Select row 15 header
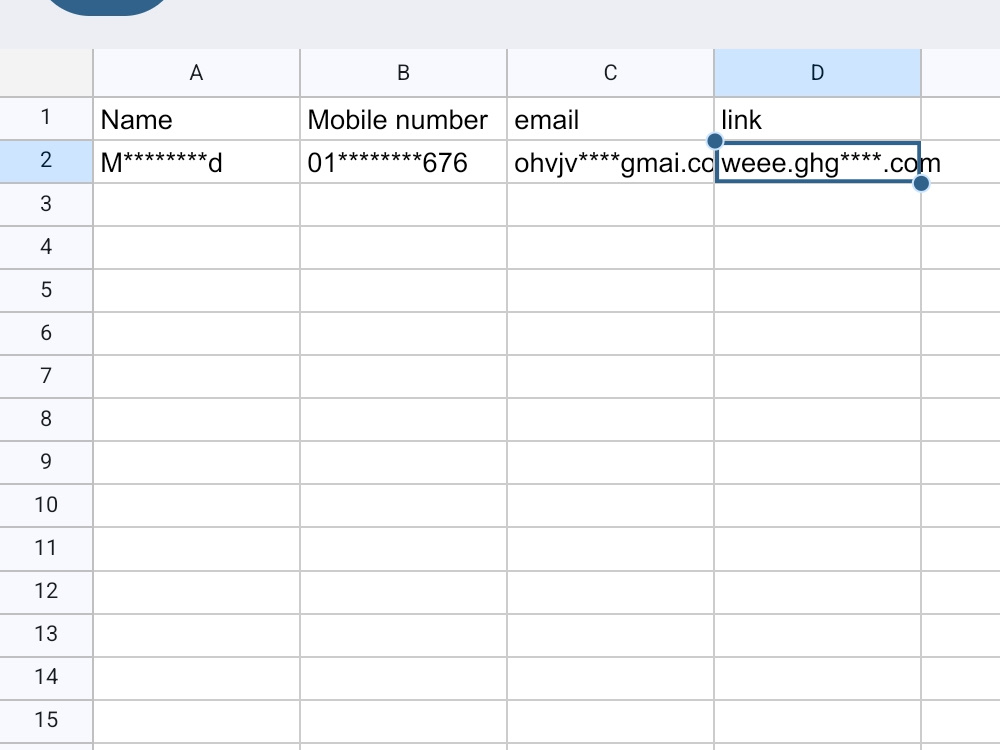Viewport: 1000px width, 750px height. tap(46, 720)
